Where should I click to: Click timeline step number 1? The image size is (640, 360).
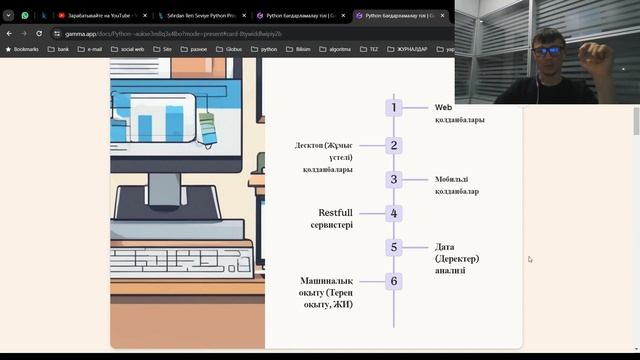[394, 108]
